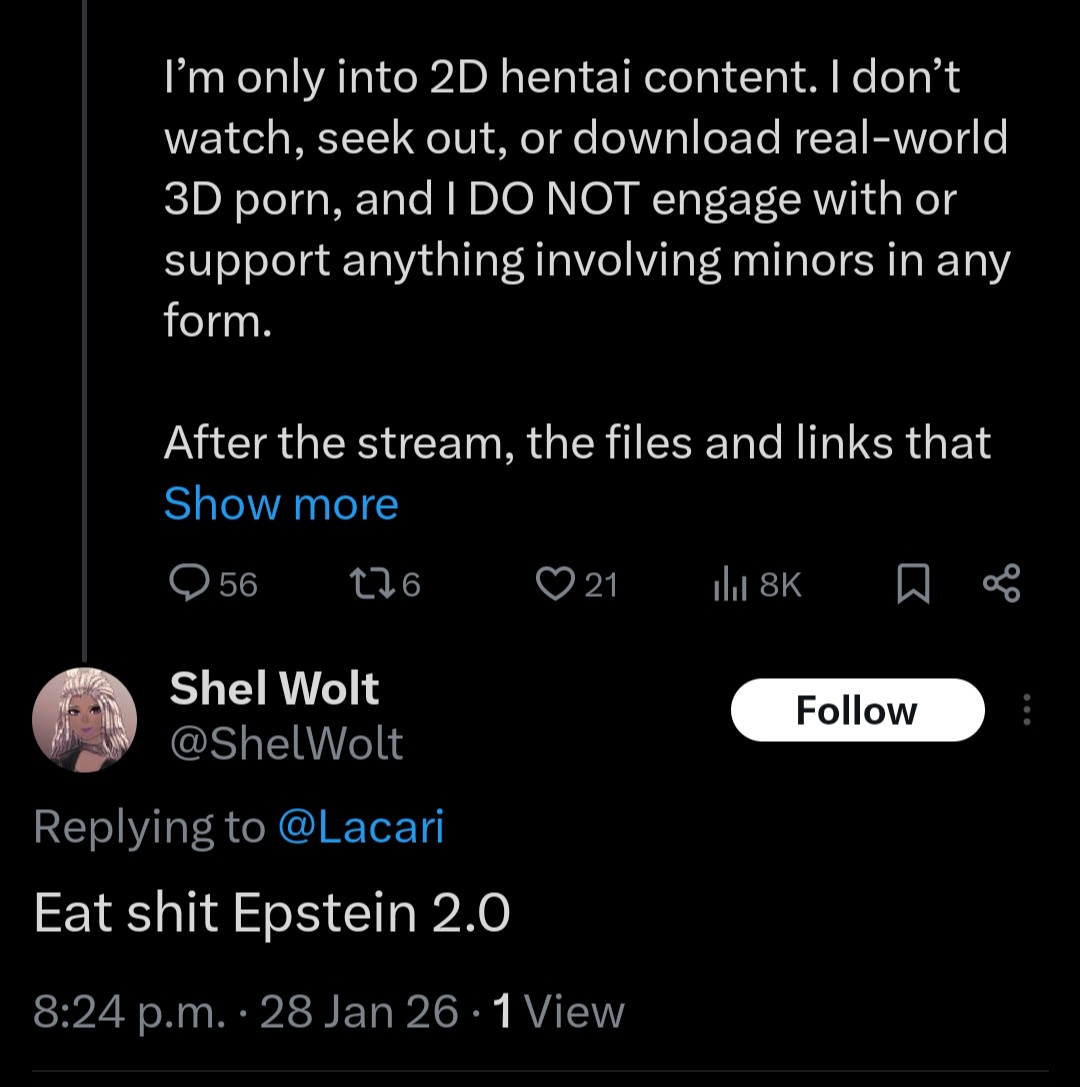Share the tweet using the share icon
1080x1087 pixels.
1002,583
